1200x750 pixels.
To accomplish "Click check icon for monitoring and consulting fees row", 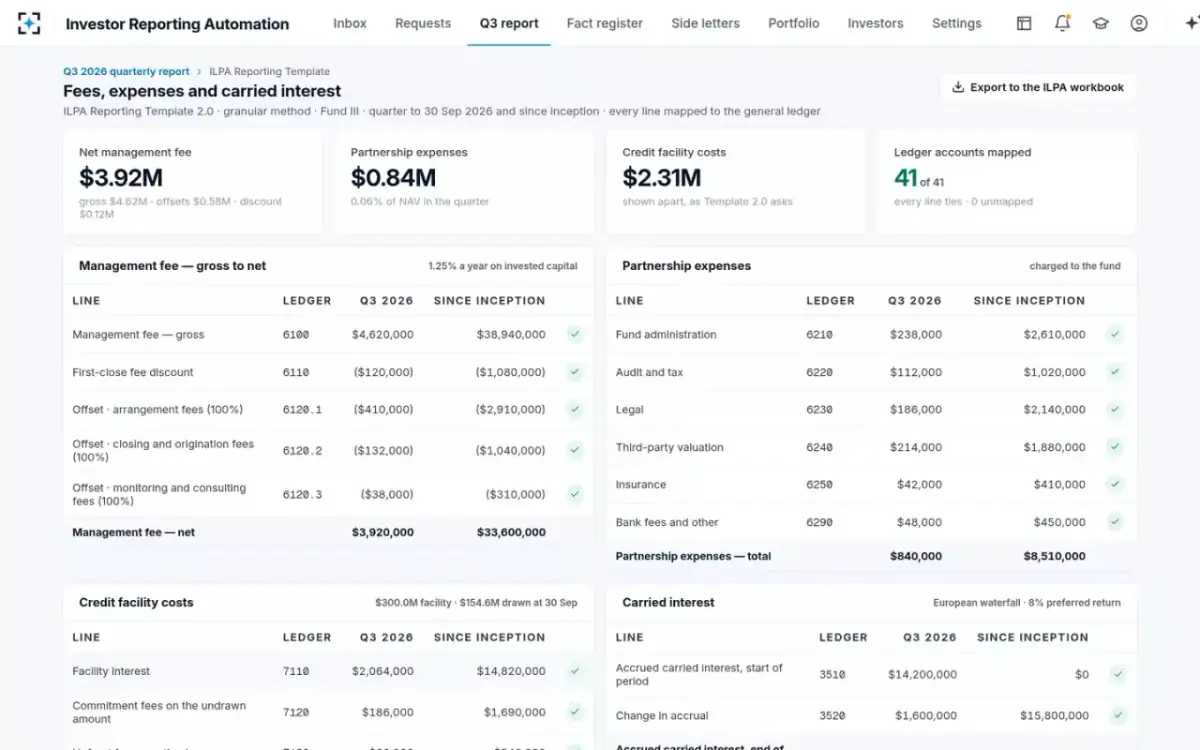I will coord(575,494).
